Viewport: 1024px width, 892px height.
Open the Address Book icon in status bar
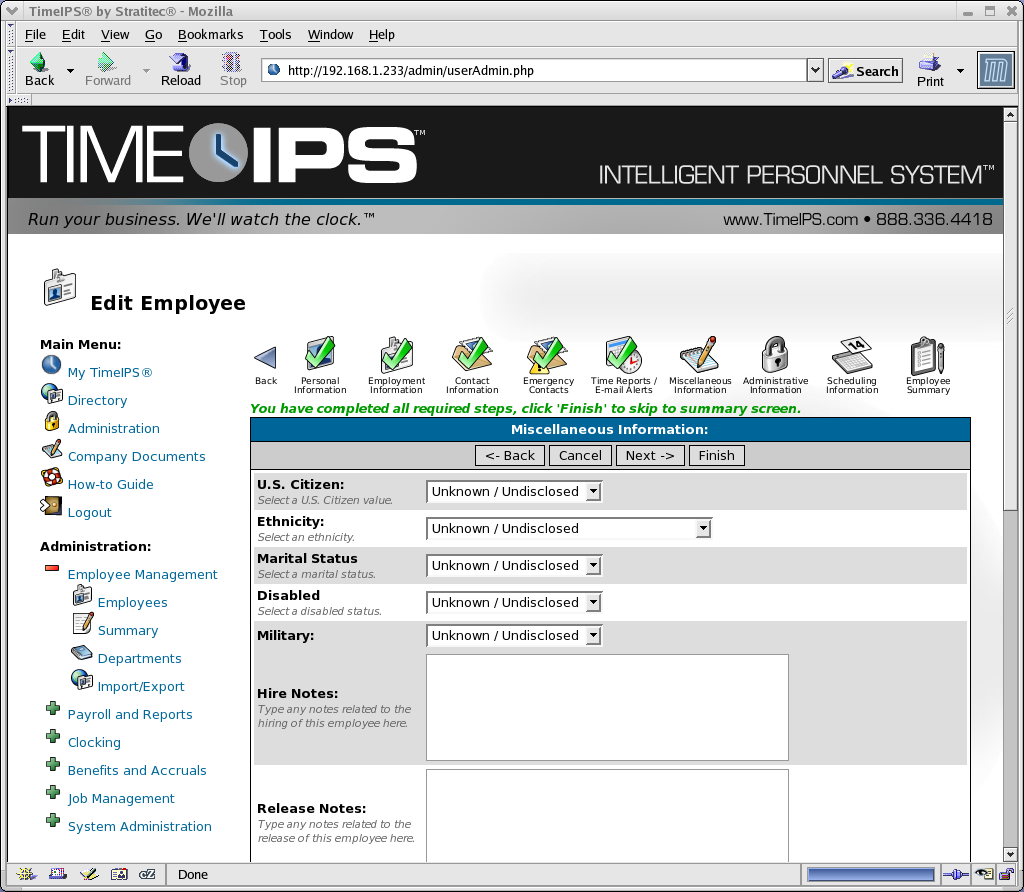(119, 874)
